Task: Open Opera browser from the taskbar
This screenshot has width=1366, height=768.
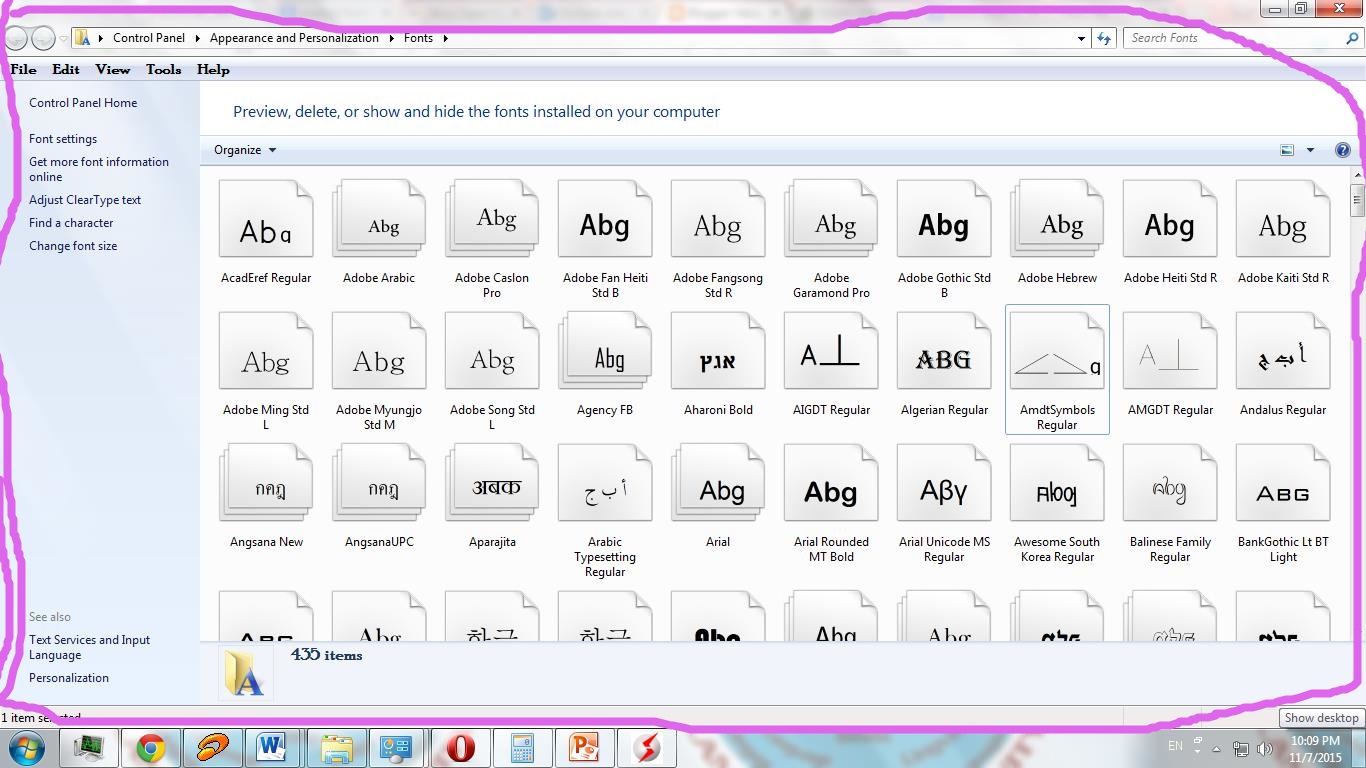Action: point(460,748)
